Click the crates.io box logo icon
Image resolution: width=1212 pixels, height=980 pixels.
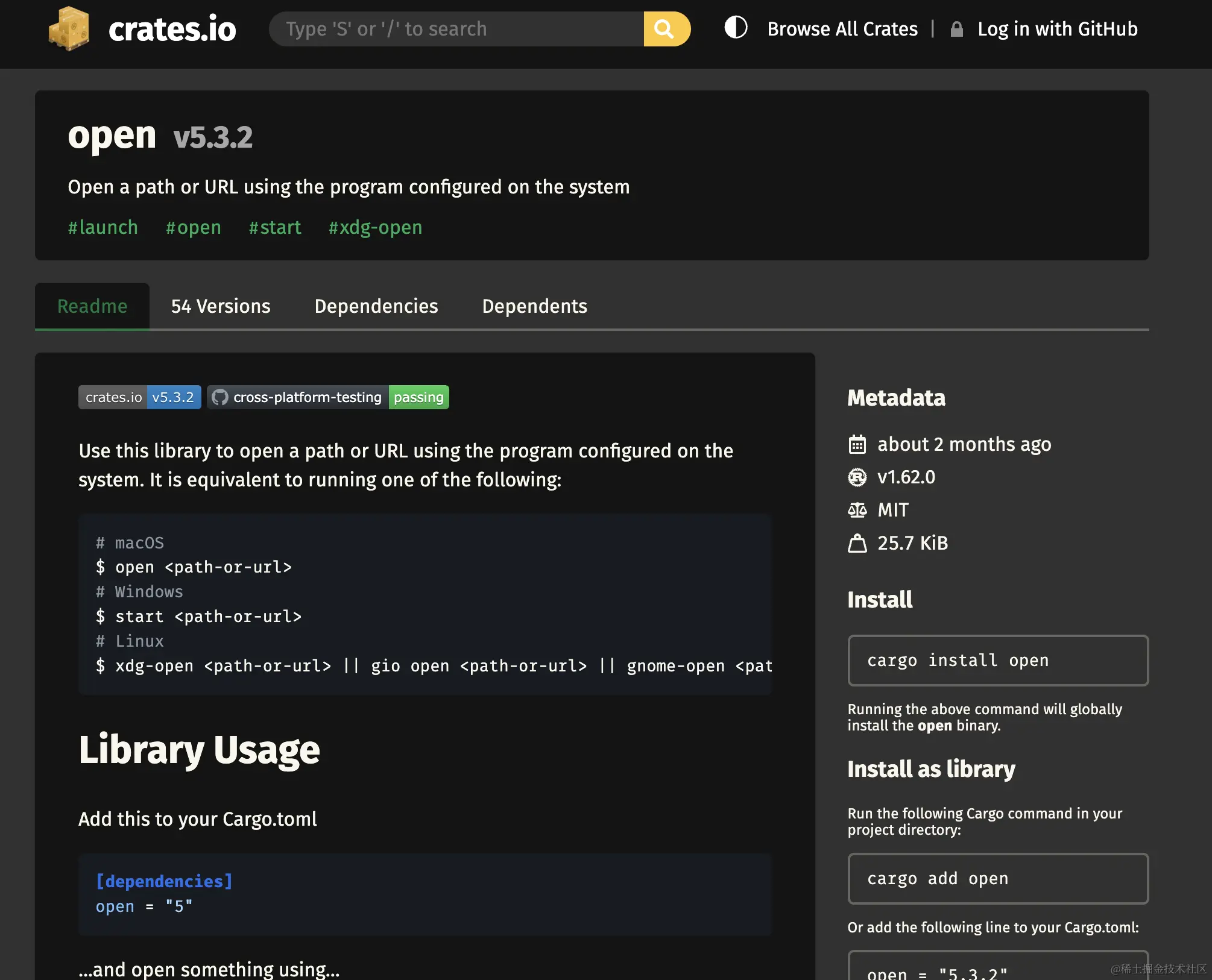(x=69, y=29)
